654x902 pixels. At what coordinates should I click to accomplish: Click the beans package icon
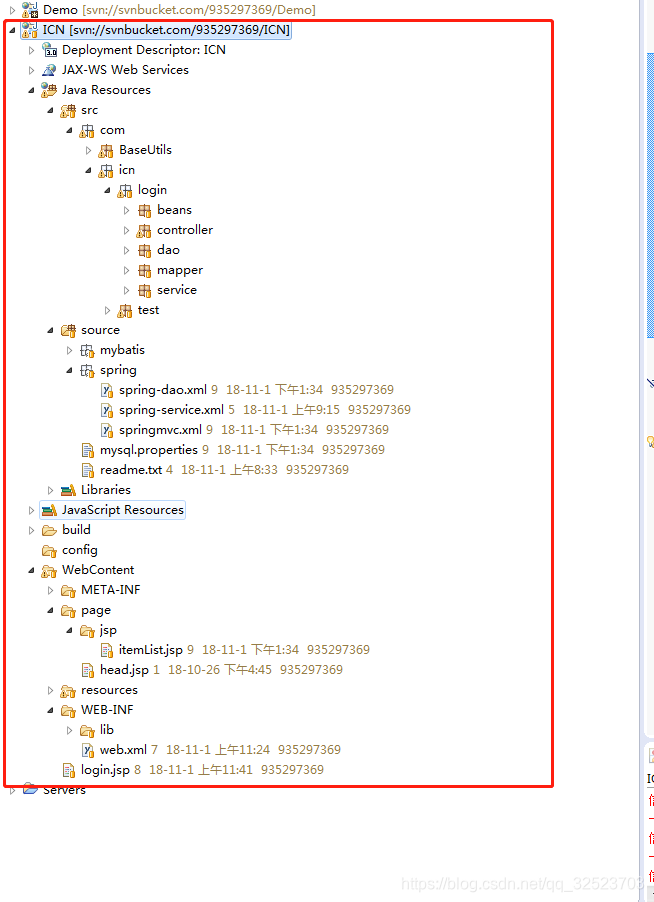coord(144,211)
